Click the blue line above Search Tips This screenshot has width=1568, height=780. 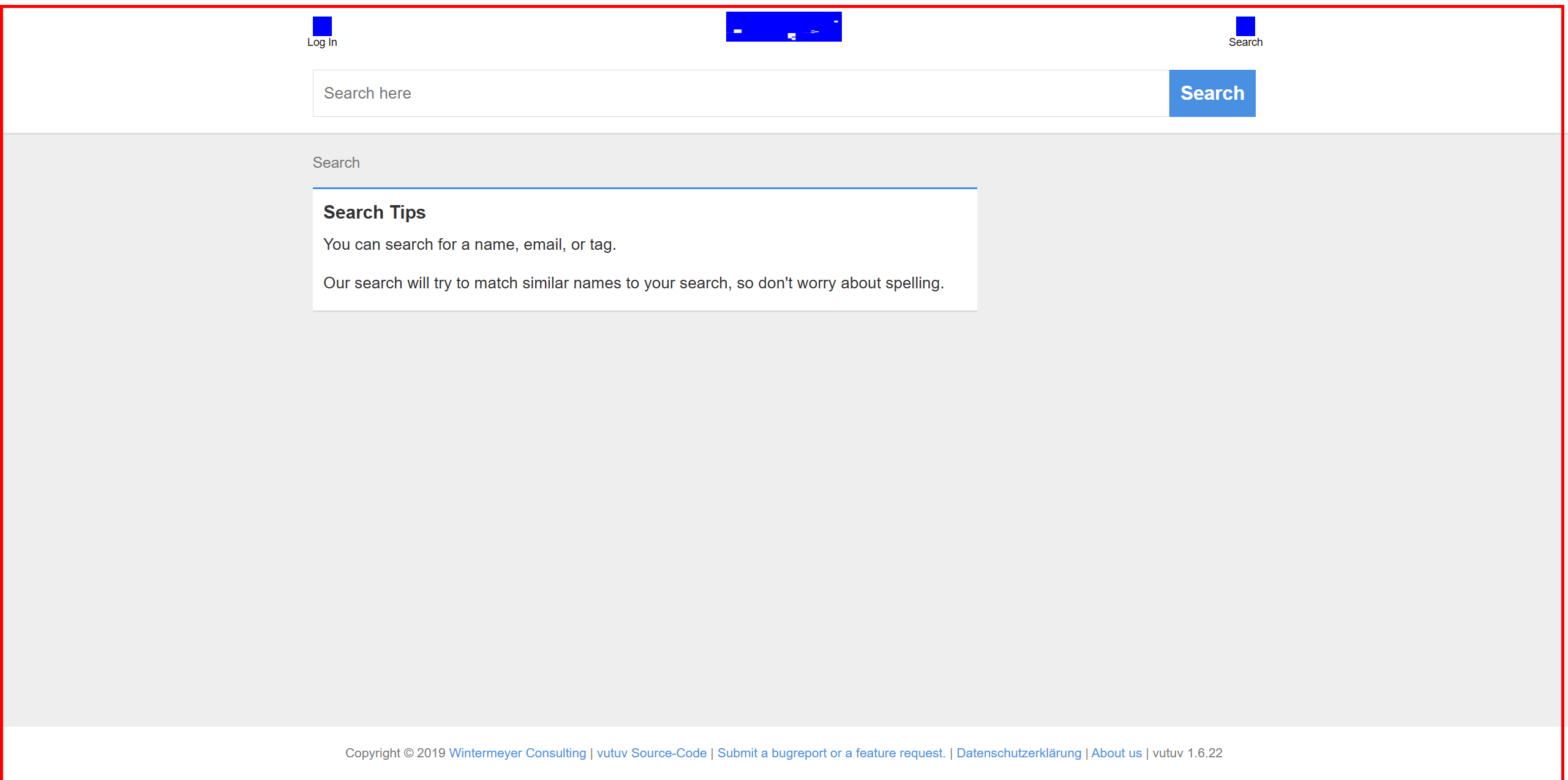pos(644,188)
